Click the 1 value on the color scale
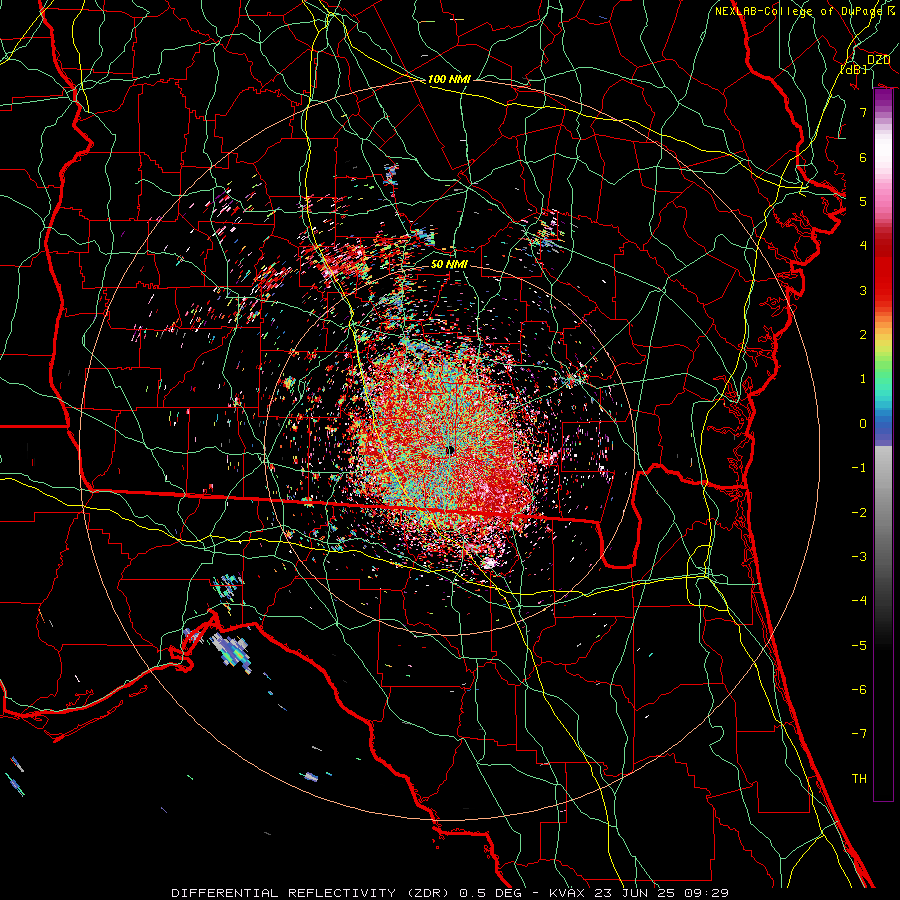 point(862,379)
